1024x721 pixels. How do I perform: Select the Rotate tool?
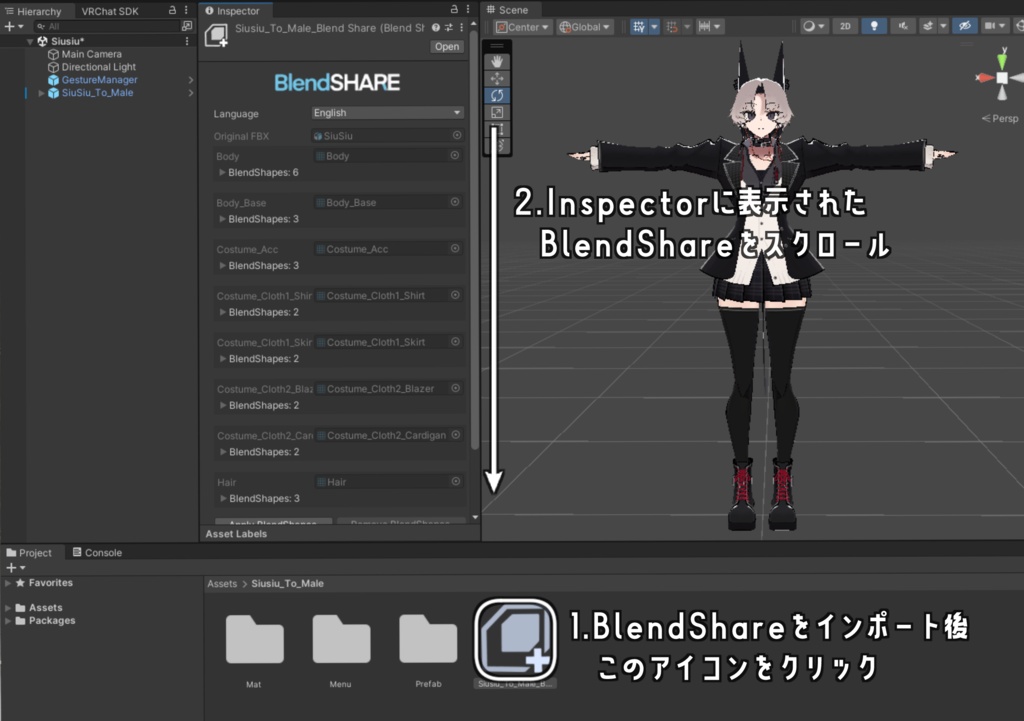(x=497, y=95)
